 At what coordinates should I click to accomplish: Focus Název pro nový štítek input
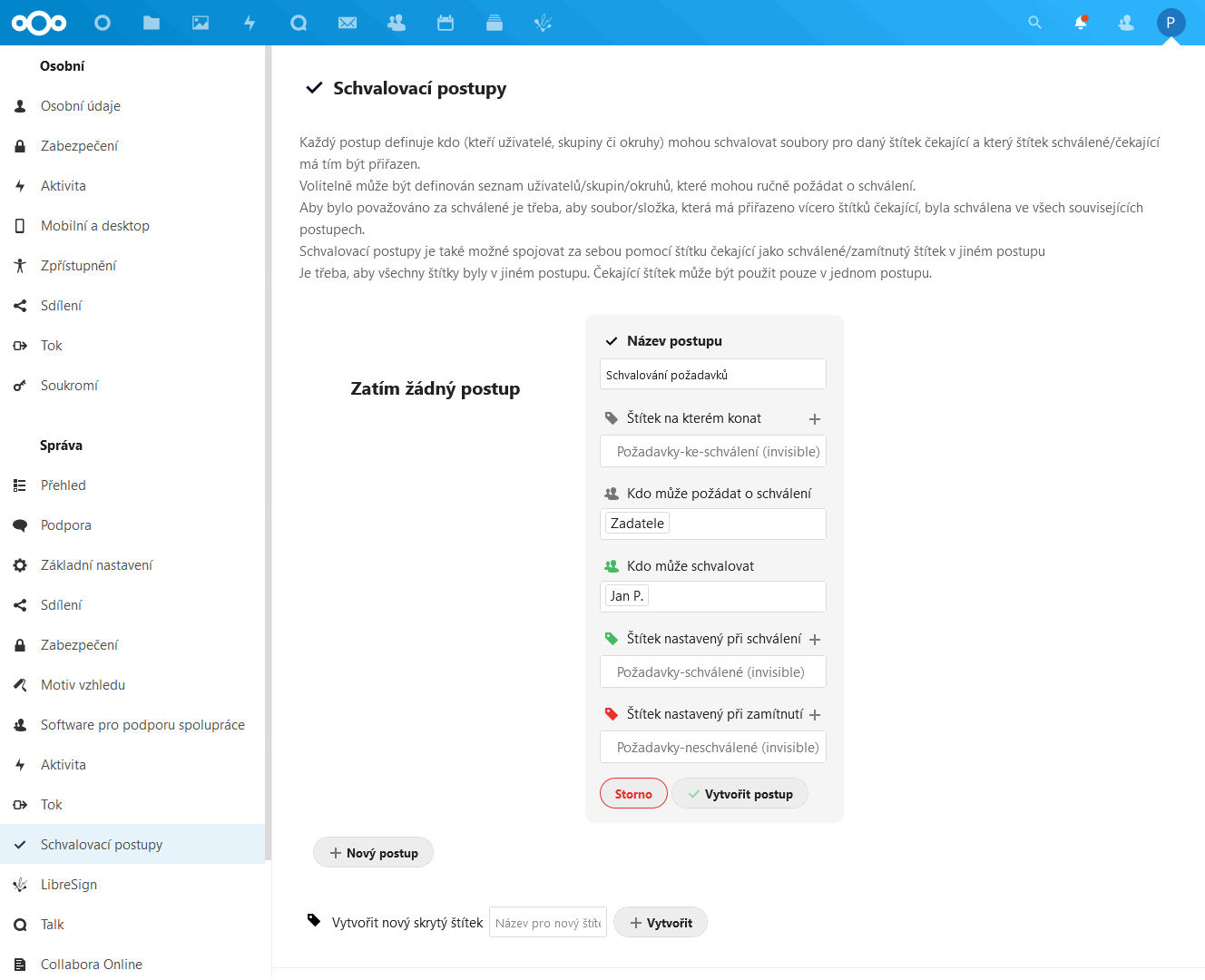548,923
